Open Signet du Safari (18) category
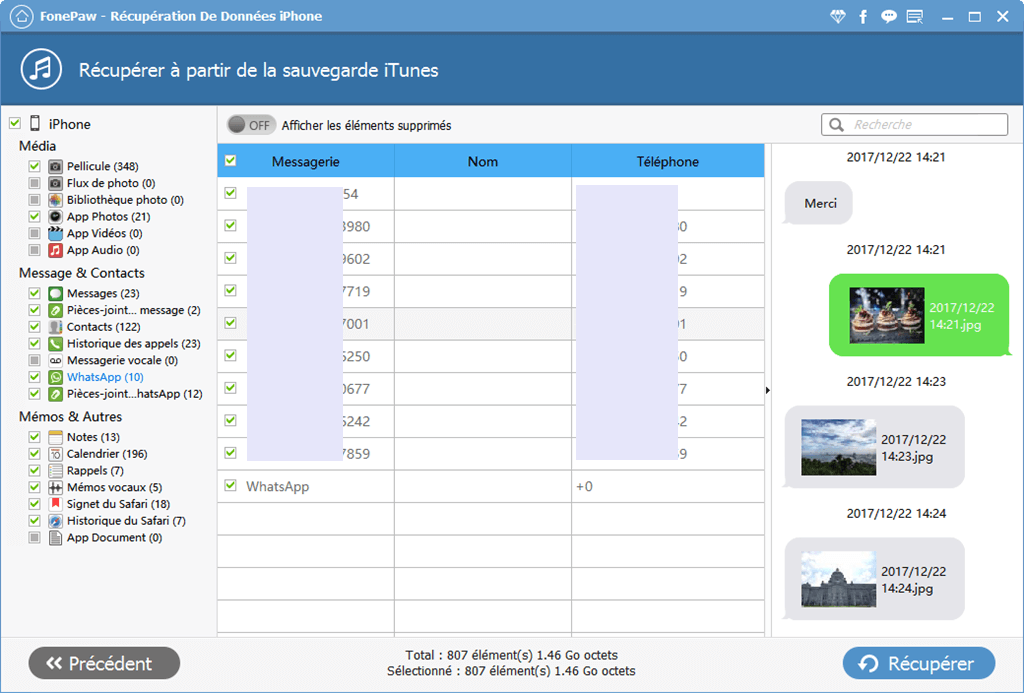The width and height of the screenshot is (1024, 693). (118, 504)
